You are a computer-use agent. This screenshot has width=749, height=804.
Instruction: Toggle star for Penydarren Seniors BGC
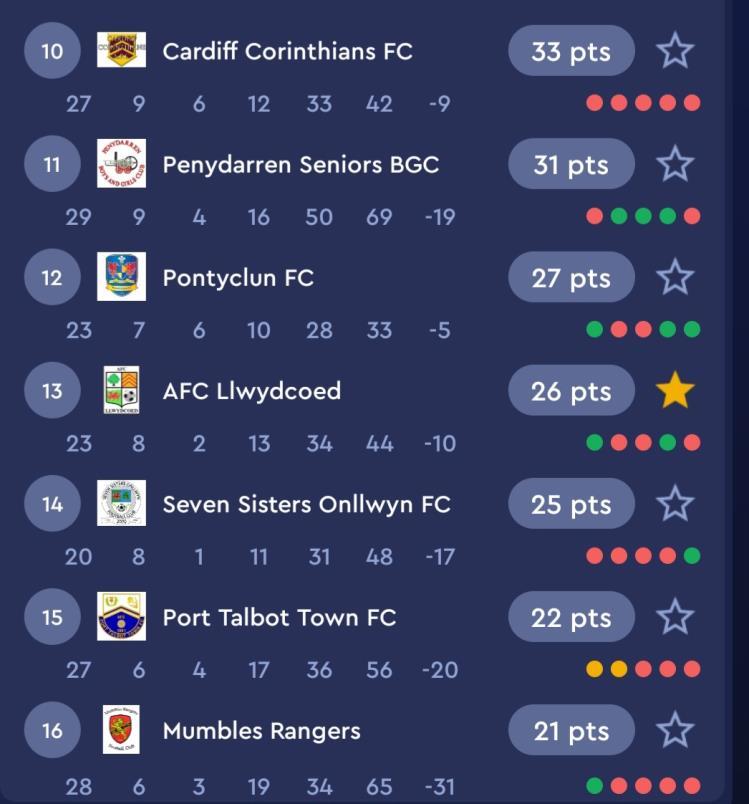[675, 164]
